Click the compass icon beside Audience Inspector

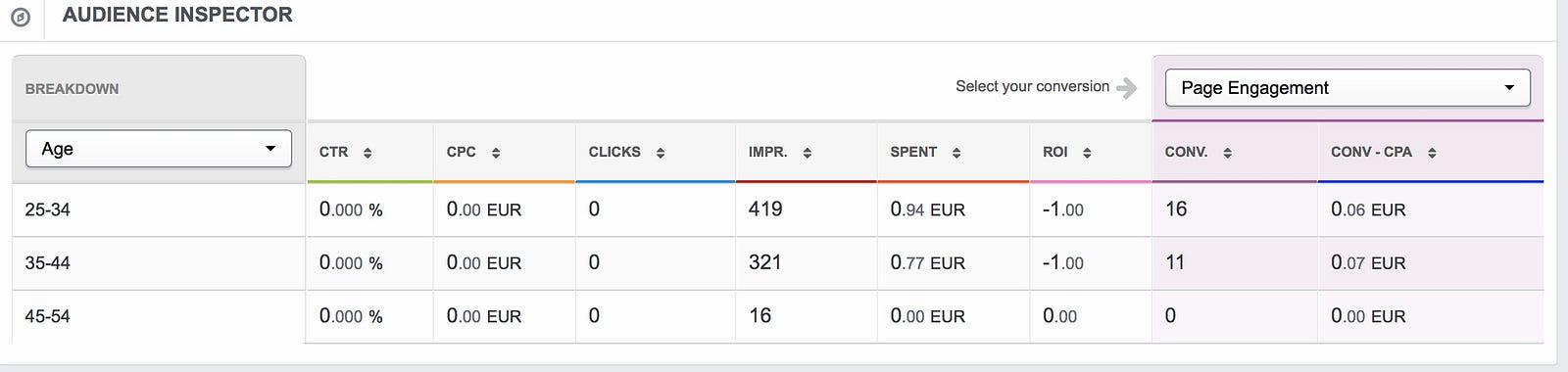tap(20, 17)
